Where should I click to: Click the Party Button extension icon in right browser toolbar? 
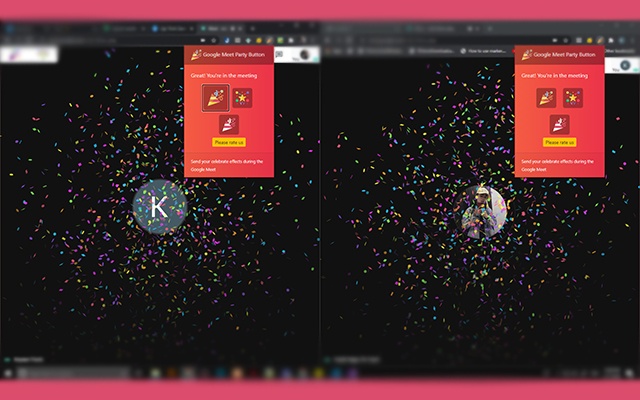pos(600,40)
